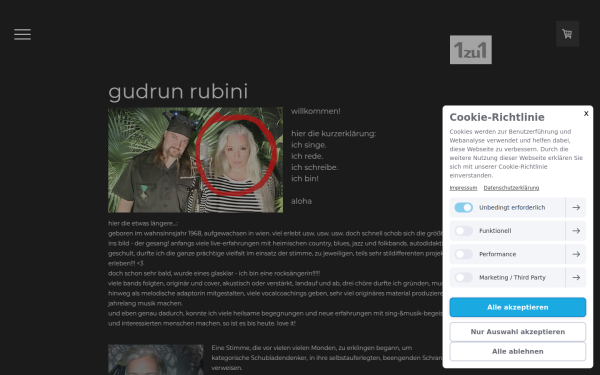Expand Marketing / Third Party details arrow
The width and height of the screenshot is (600, 375).
pos(576,277)
